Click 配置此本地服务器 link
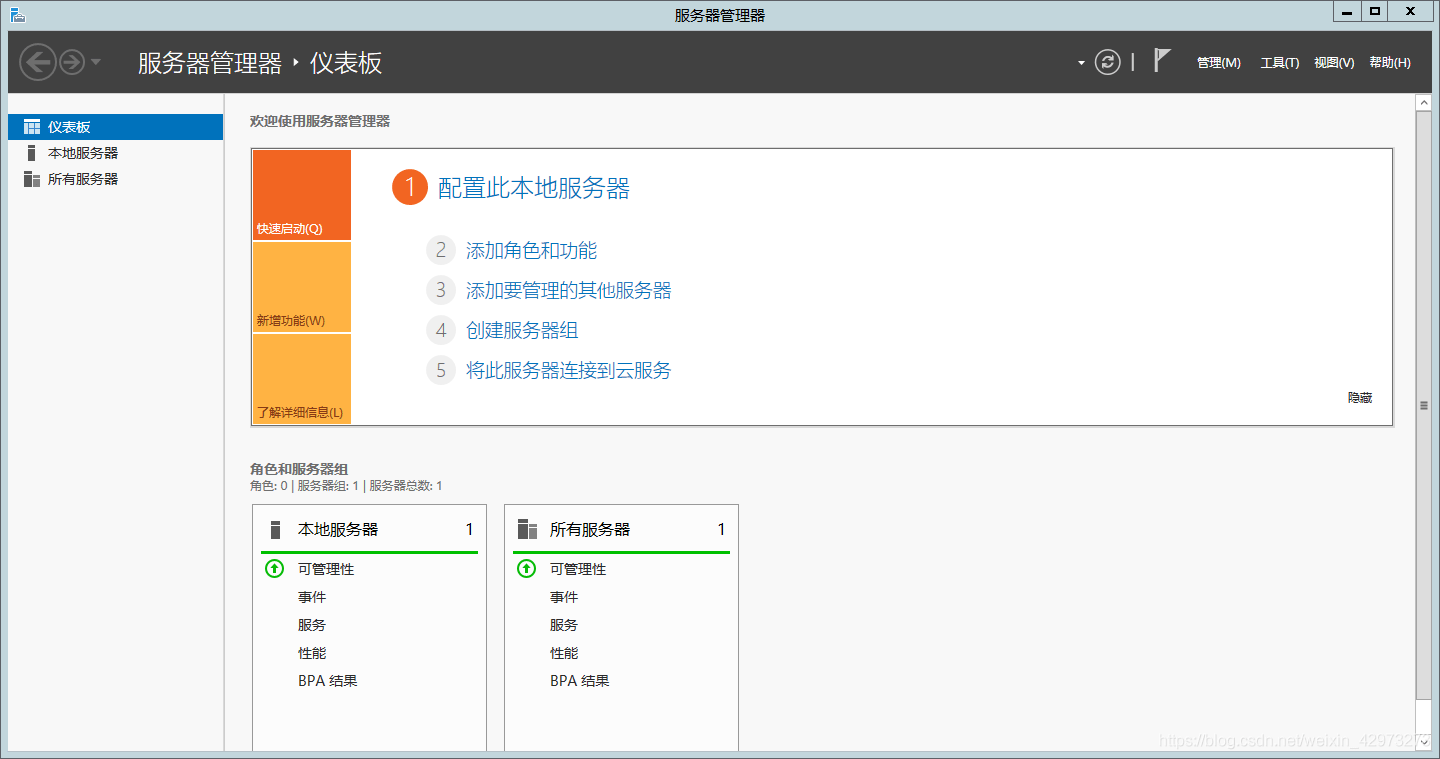Screen dimensions: 1440x759 click(534, 188)
